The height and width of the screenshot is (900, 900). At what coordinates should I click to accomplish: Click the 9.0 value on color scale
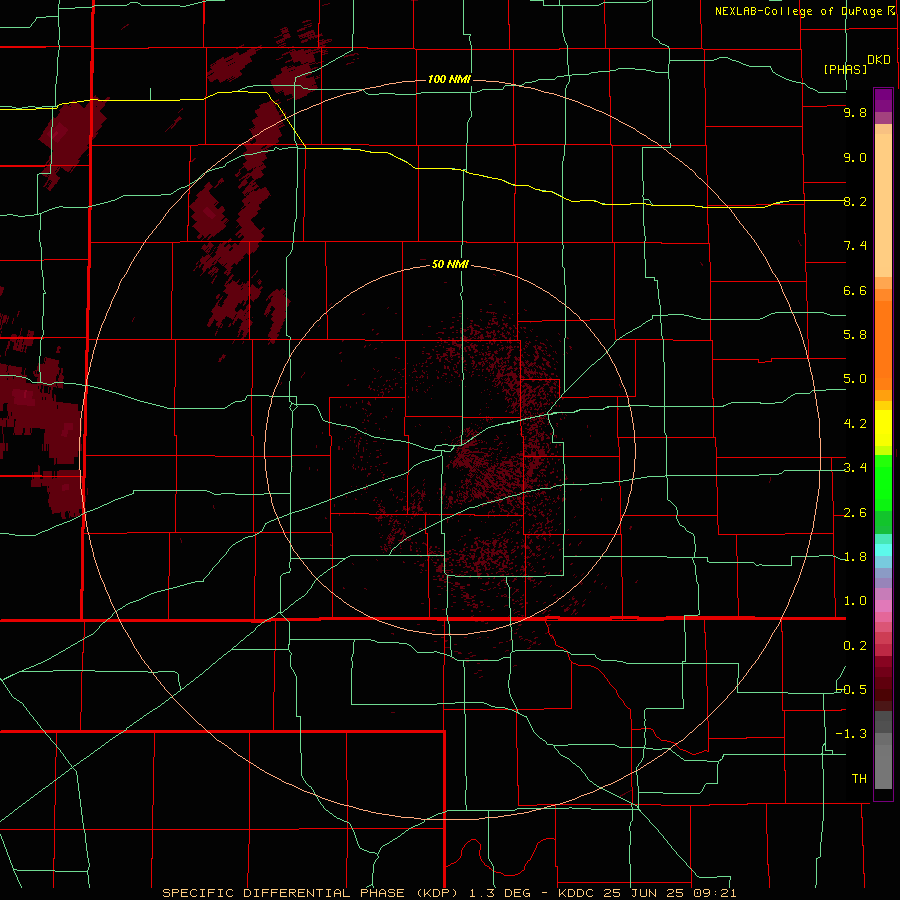[855, 157]
